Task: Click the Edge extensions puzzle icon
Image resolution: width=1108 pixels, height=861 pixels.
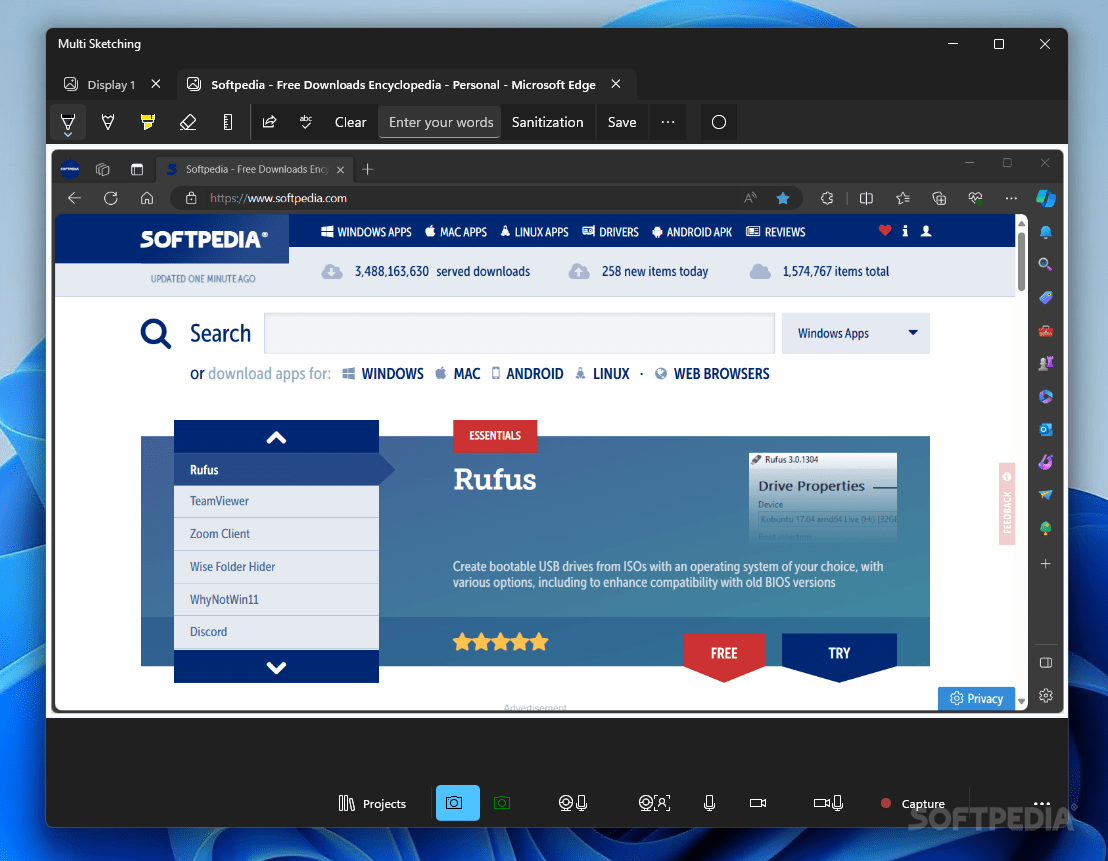Action: [x=827, y=199]
